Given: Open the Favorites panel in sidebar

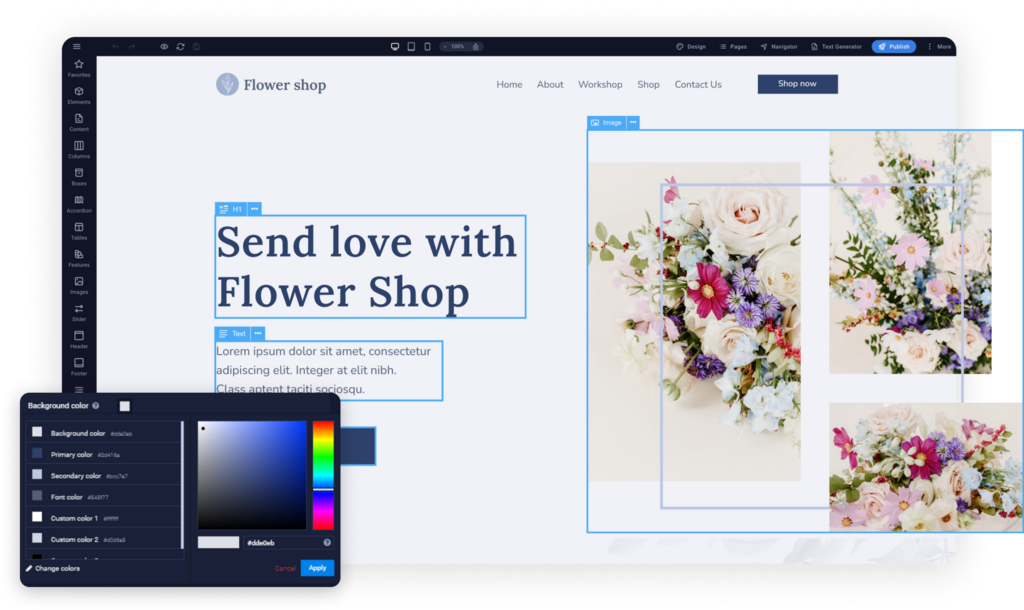Looking at the screenshot, I should point(79,67).
